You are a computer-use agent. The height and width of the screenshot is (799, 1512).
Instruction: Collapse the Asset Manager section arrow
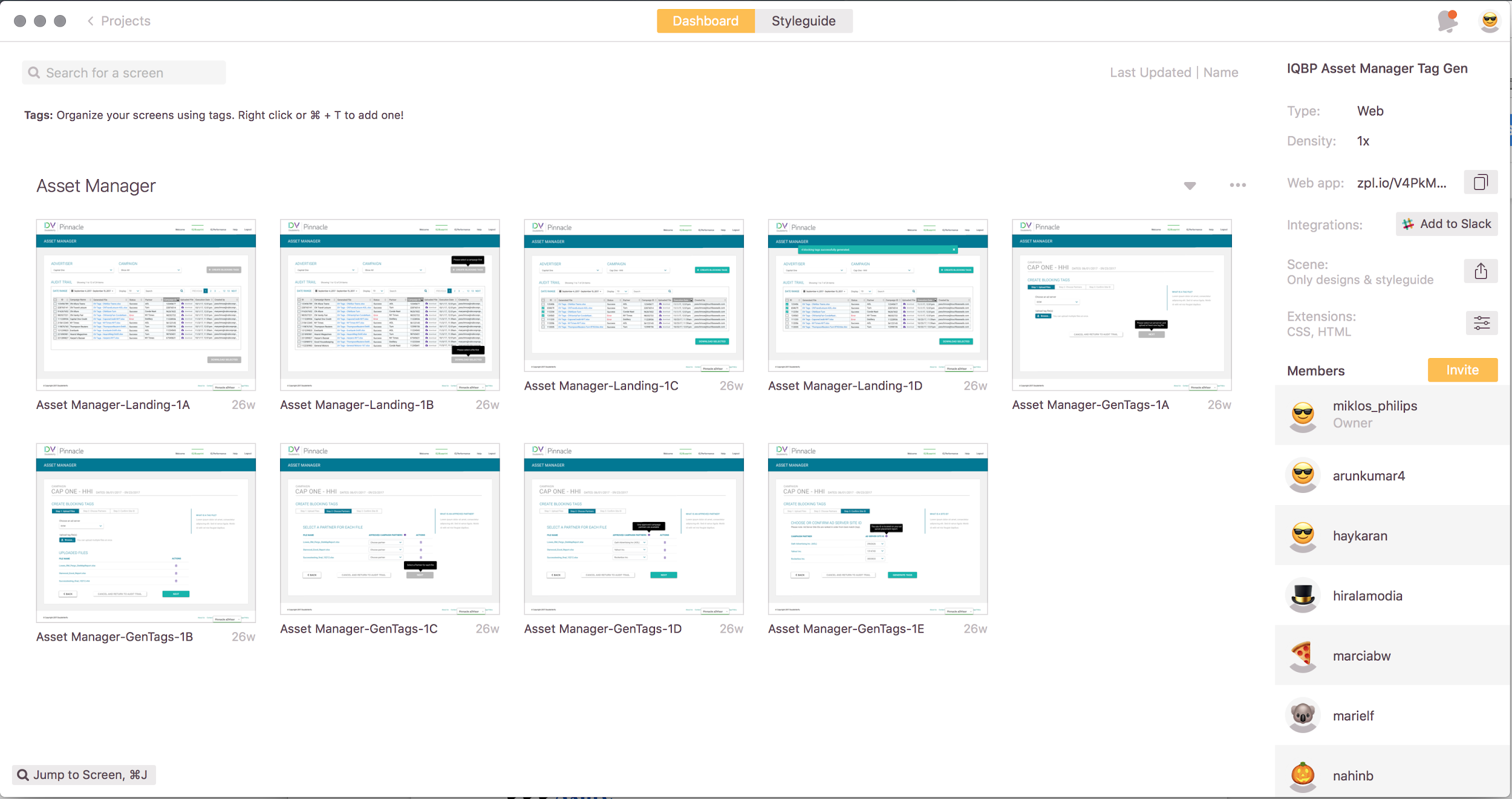(1190, 186)
